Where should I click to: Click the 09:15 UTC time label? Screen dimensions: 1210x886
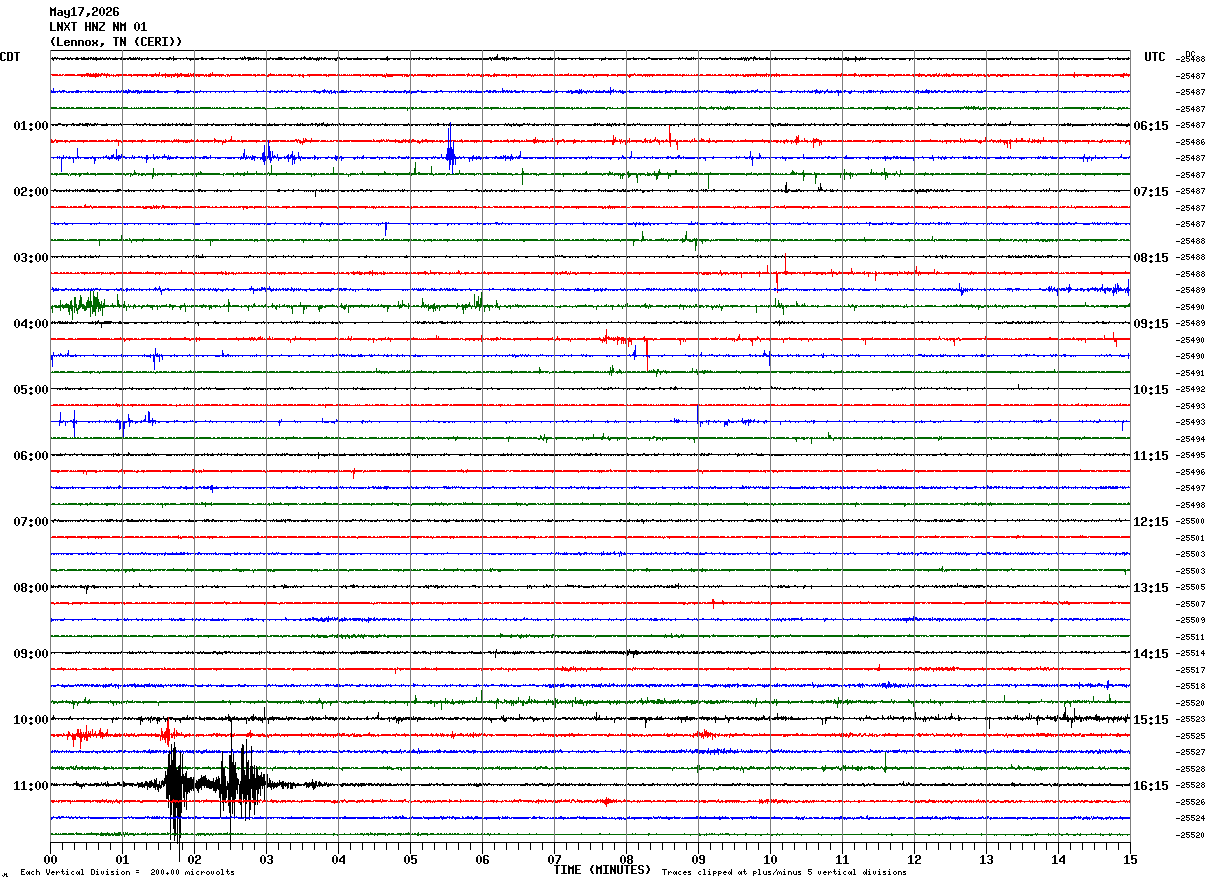(1151, 324)
